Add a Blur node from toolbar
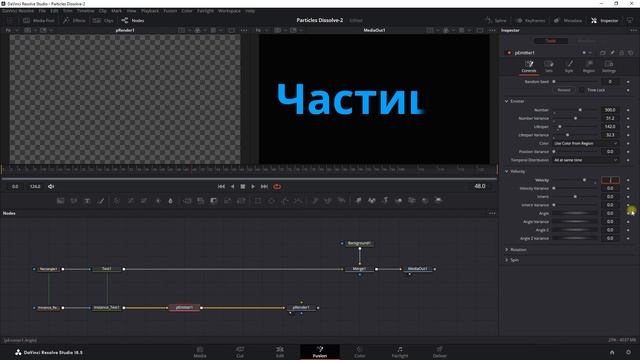 pos(171,201)
